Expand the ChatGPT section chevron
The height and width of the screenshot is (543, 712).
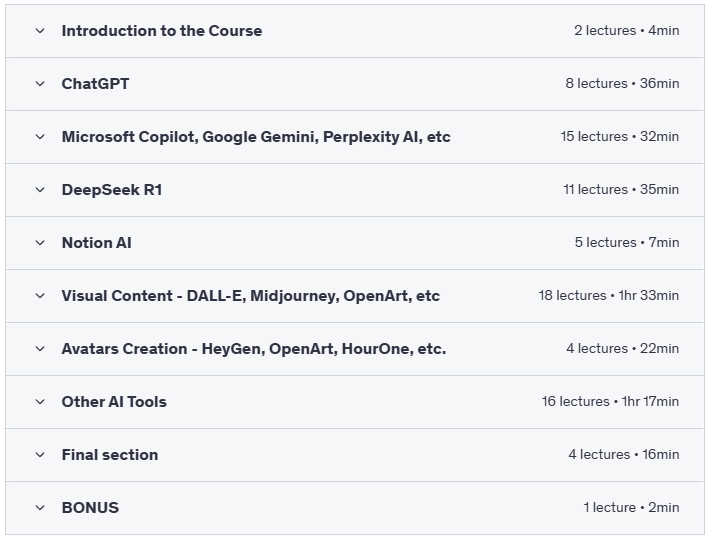pos(40,84)
